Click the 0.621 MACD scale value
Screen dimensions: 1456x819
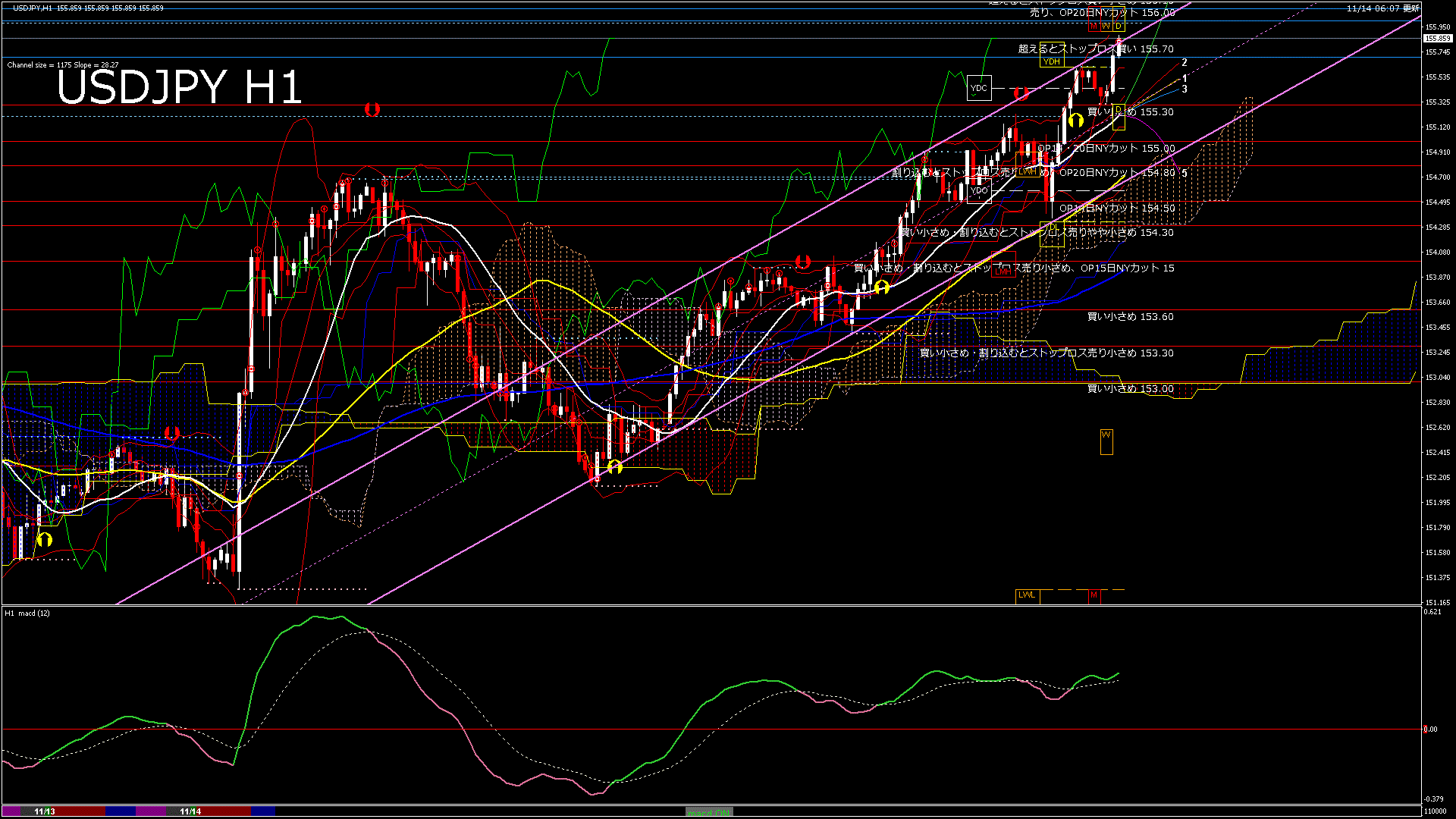click(x=1433, y=612)
